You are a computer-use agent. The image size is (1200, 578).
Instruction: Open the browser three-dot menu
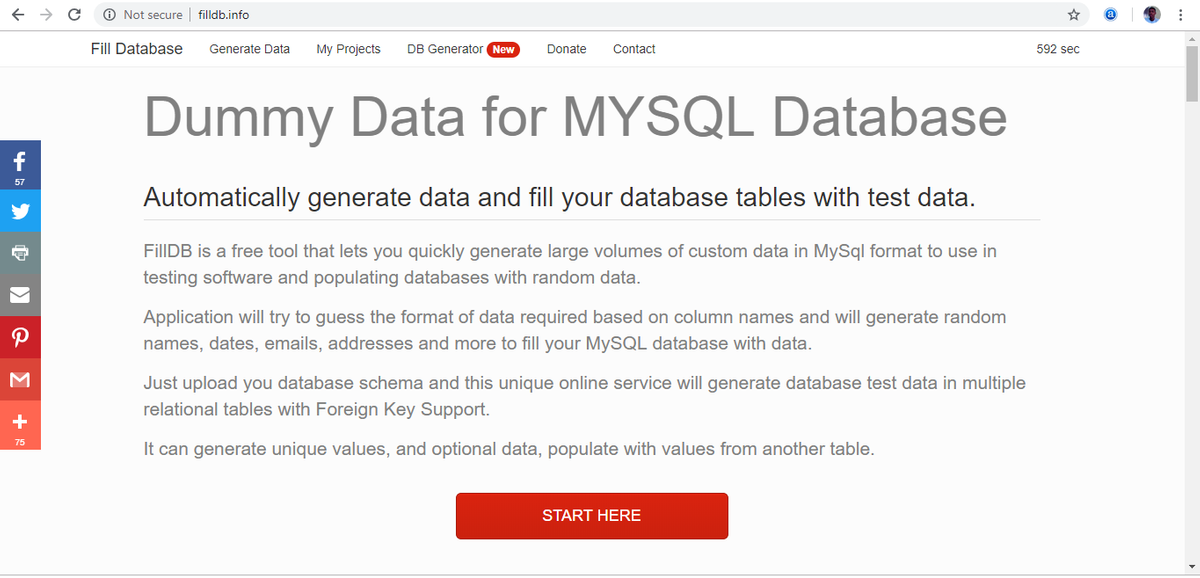1182,14
